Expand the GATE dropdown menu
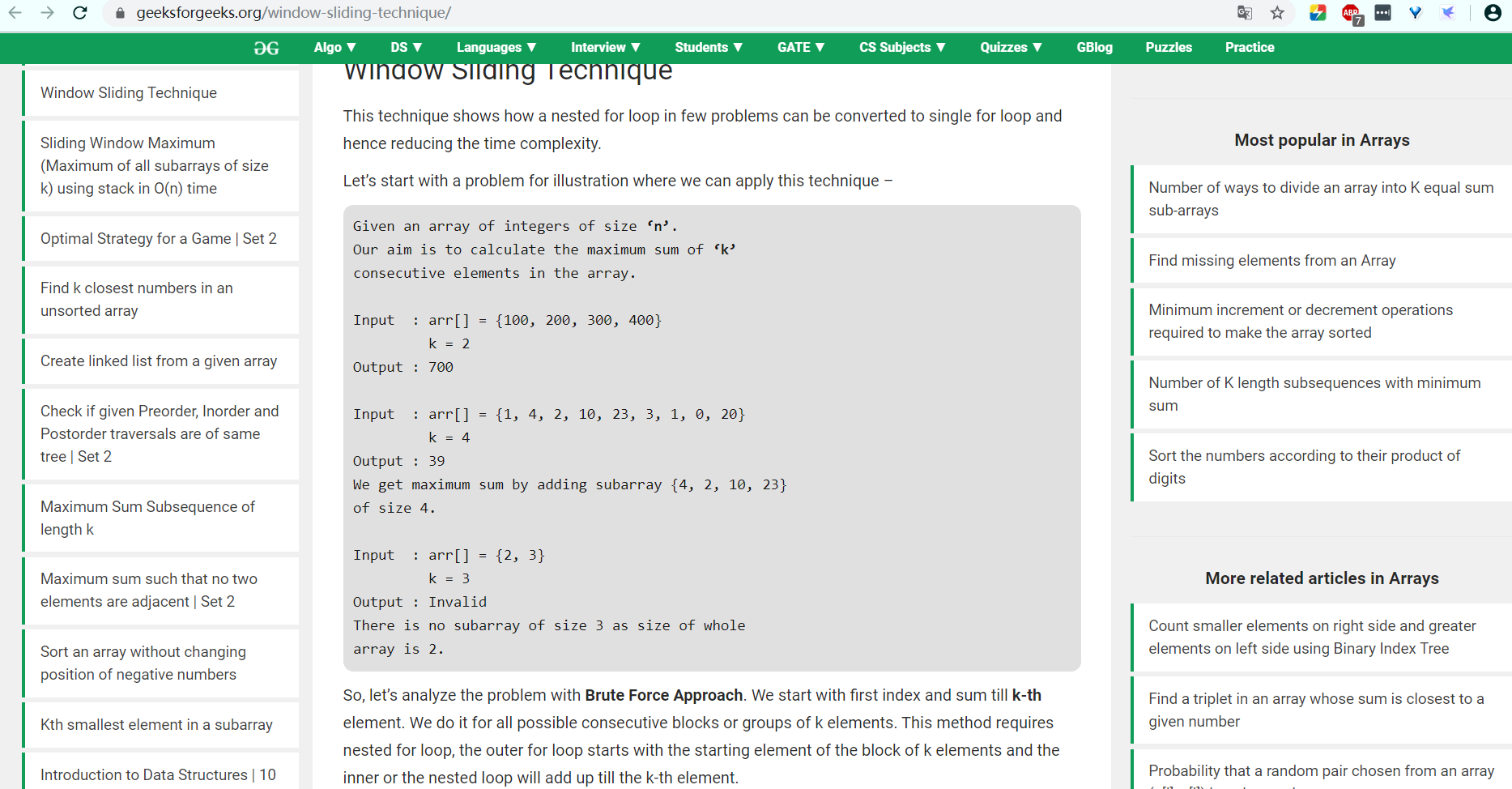 801,48
